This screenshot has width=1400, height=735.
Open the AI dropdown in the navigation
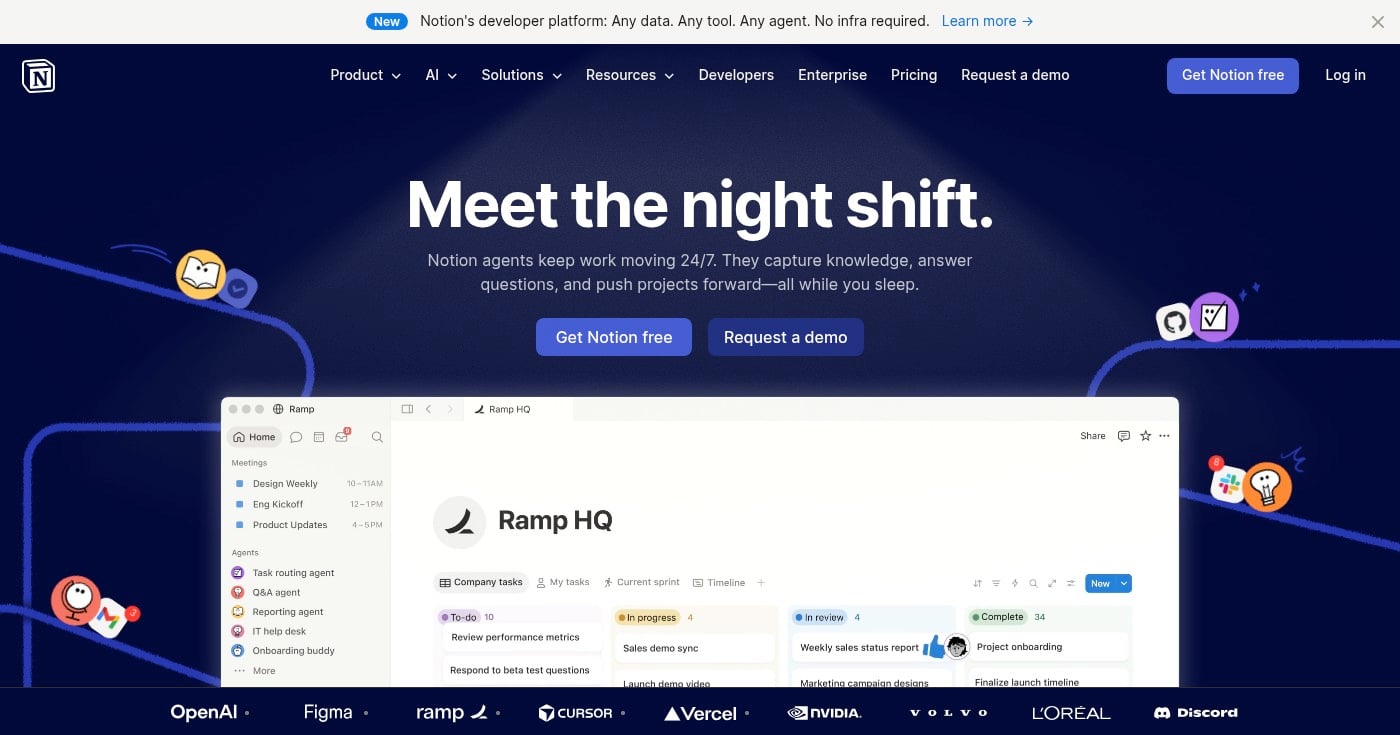click(x=441, y=75)
